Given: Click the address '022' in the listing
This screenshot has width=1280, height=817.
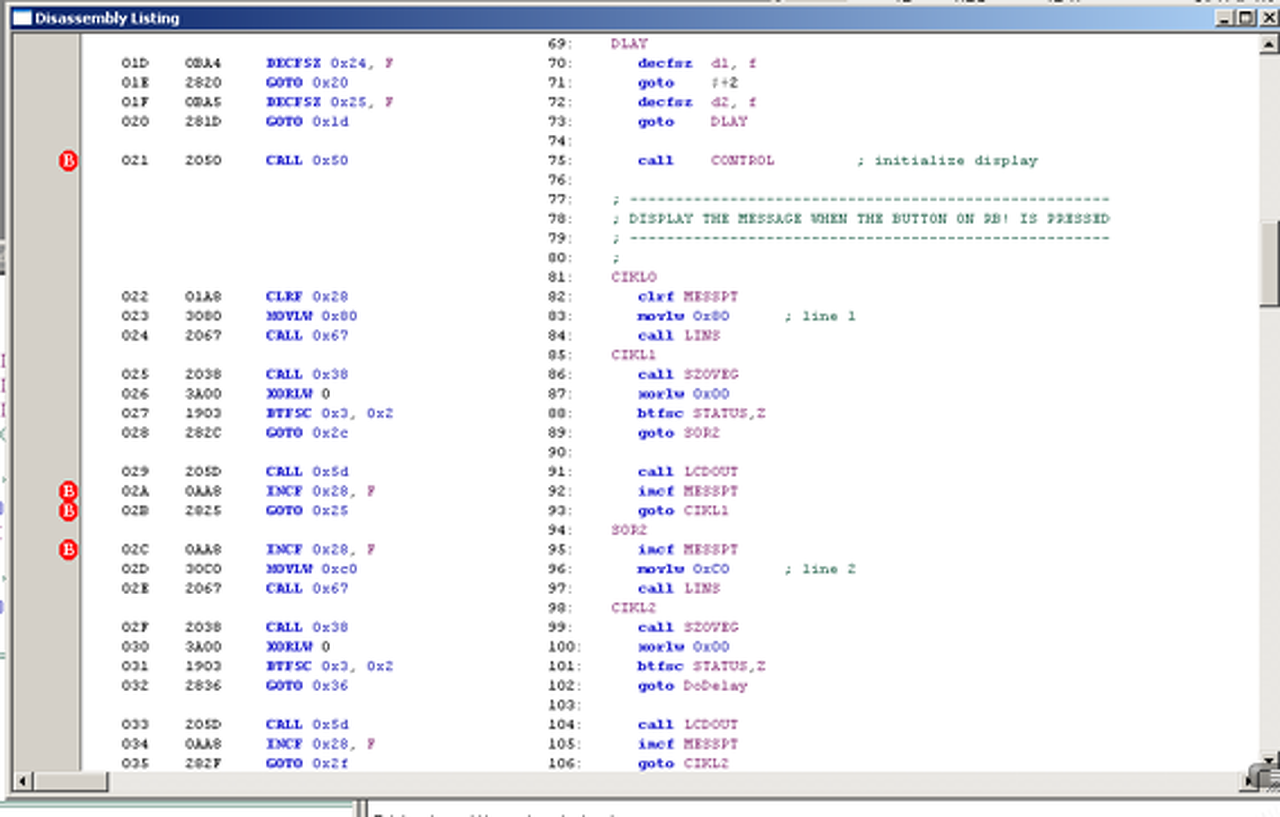Looking at the screenshot, I should click(135, 297).
